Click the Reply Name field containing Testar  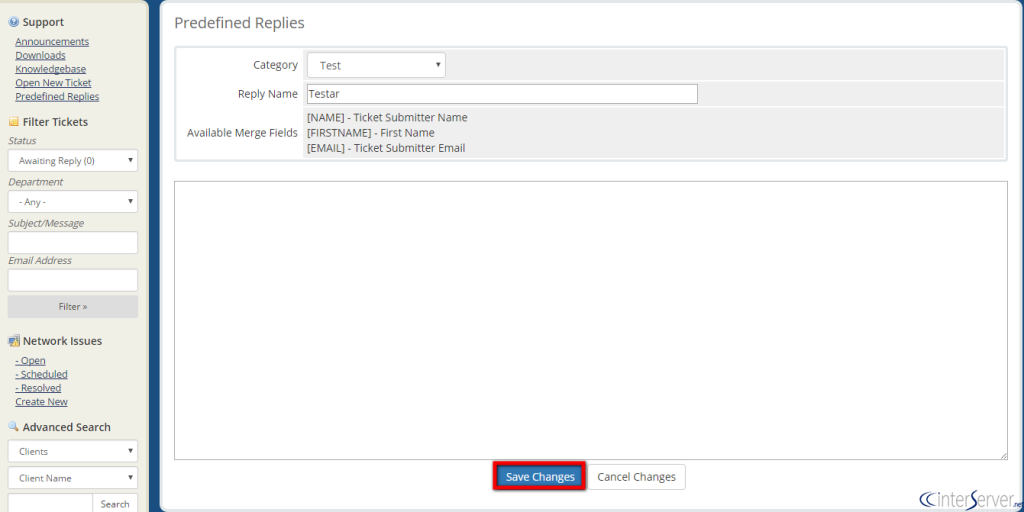[502, 94]
